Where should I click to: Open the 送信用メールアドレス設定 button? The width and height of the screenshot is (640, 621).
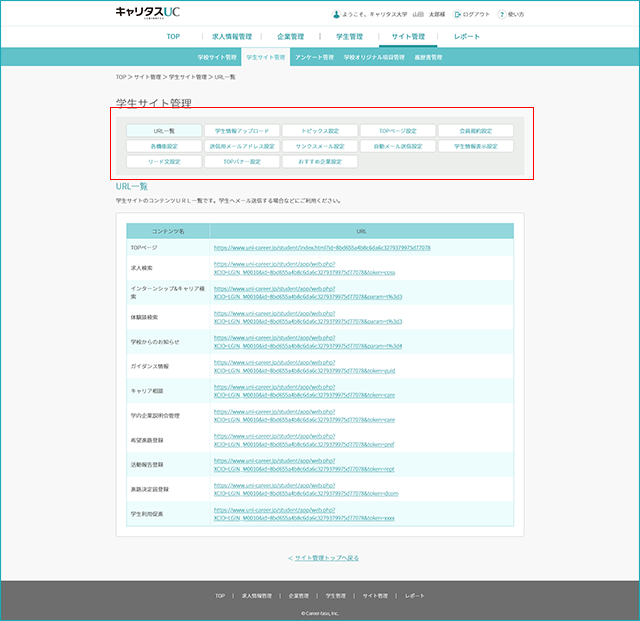(x=242, y=146)
